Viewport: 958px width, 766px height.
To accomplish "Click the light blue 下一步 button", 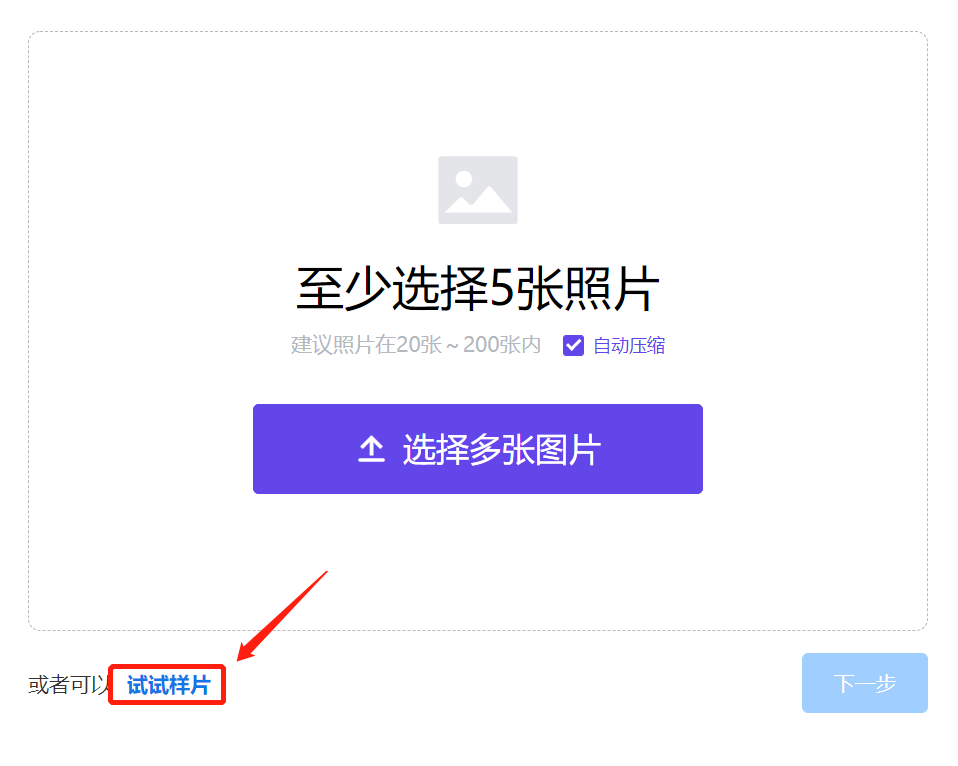I will [x=865, y=683].
